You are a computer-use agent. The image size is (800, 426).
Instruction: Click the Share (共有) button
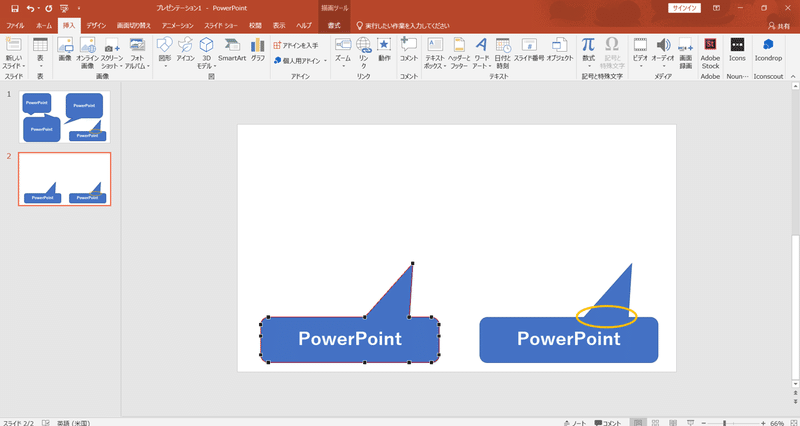click(779, 26)
